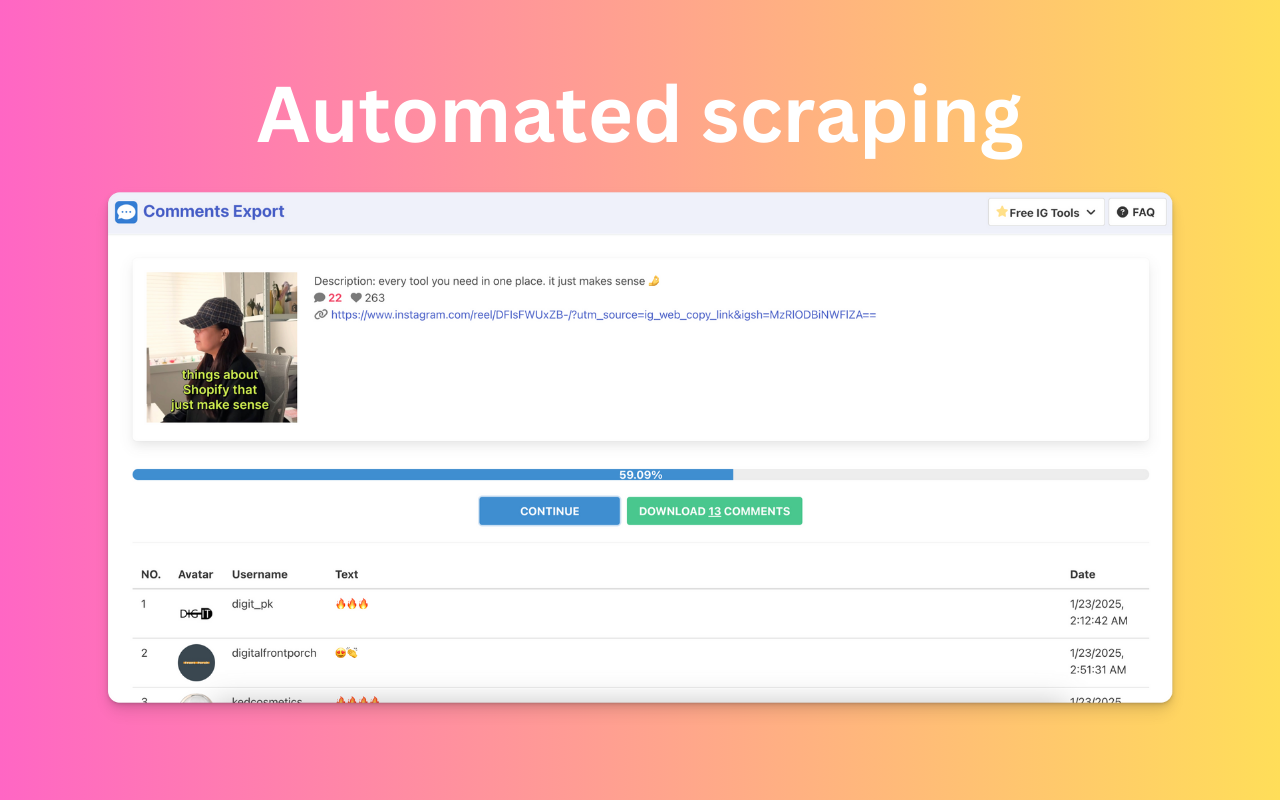
Task: Expand the chevron next to Free IG Tools
Action: (1090, 212)
